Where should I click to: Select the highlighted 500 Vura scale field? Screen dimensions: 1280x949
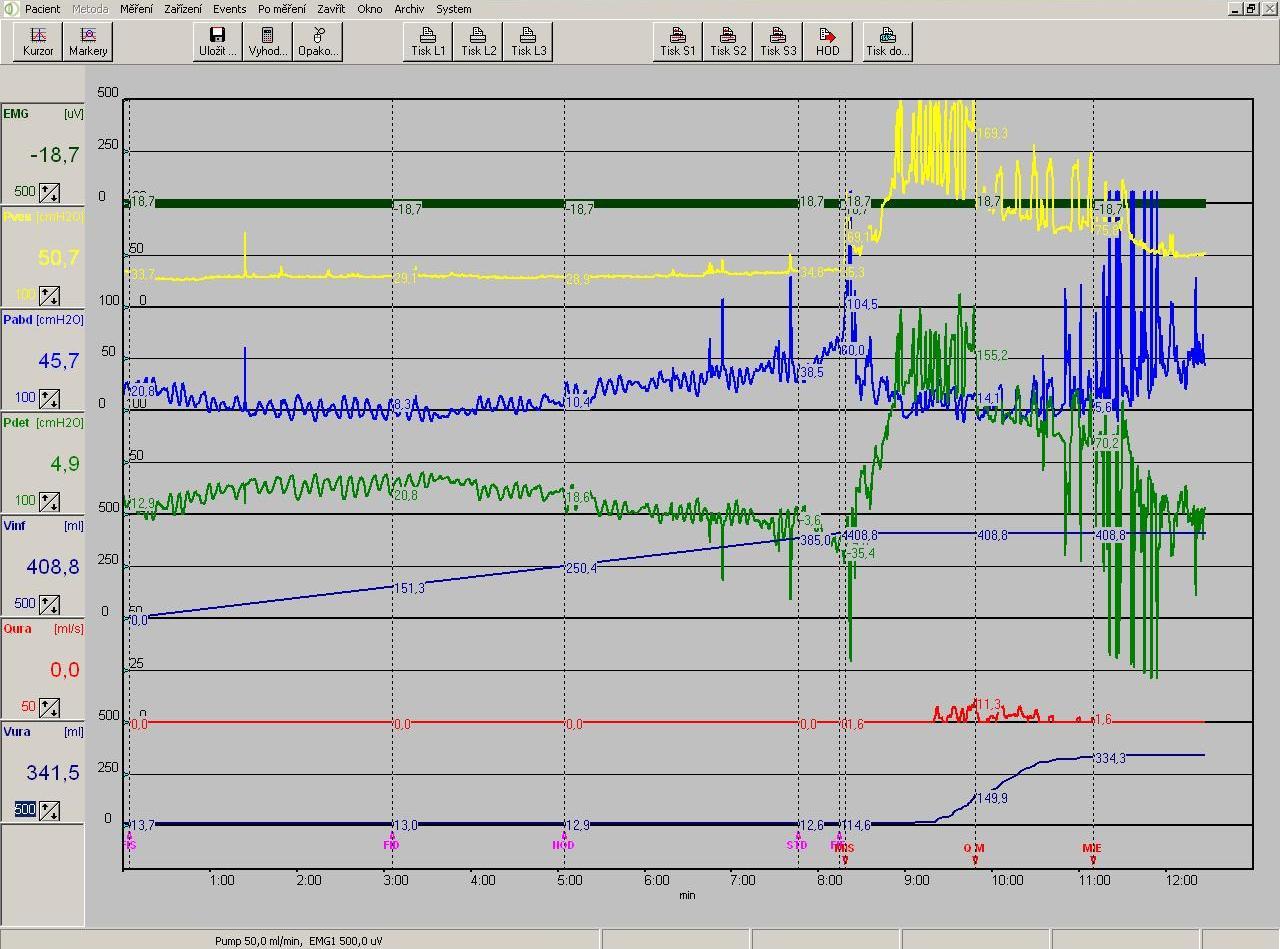click(x=25, y=810)
